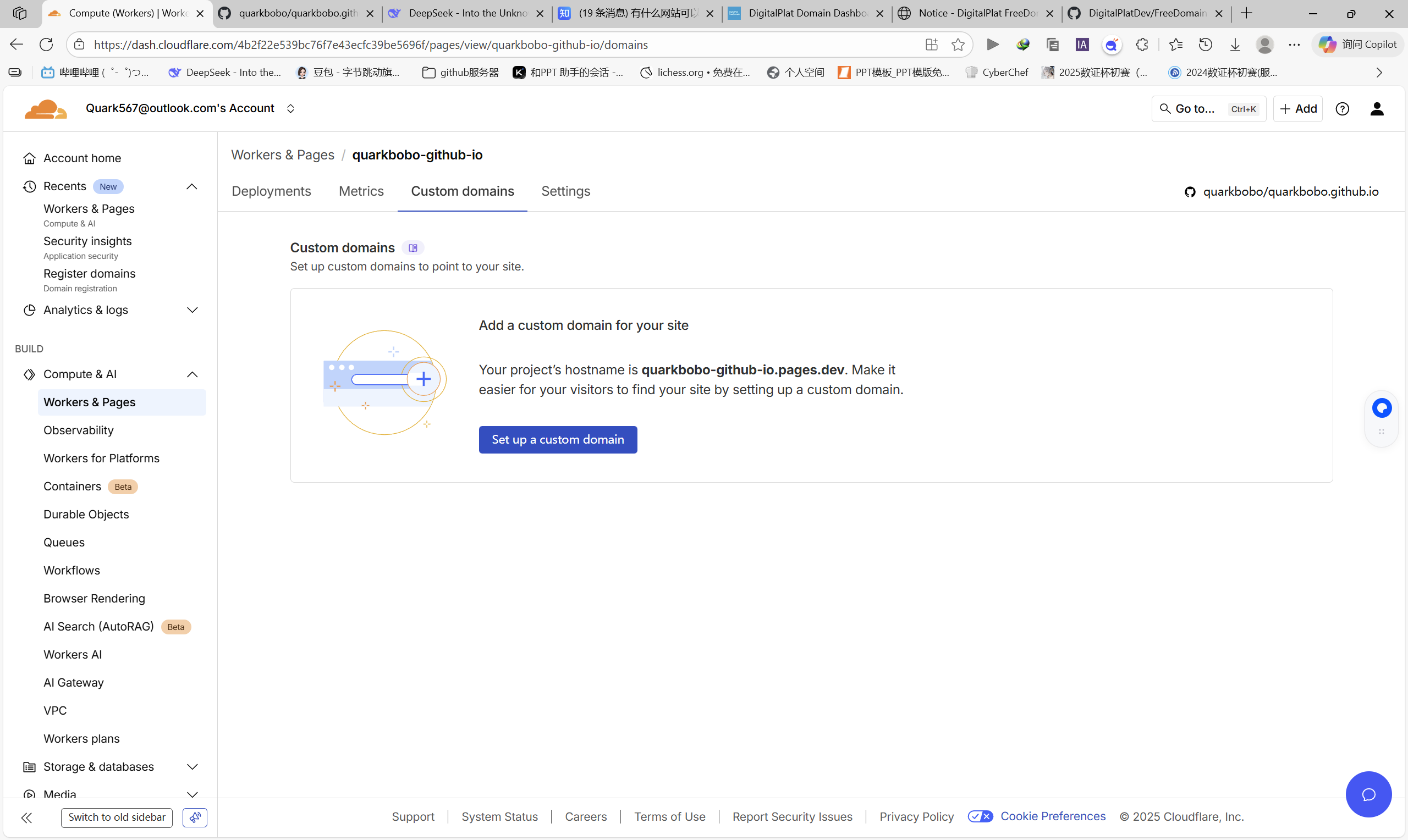Expand the Analytics & logs section
Viewport: 1408px width, 840px height.
click(192, 310)
